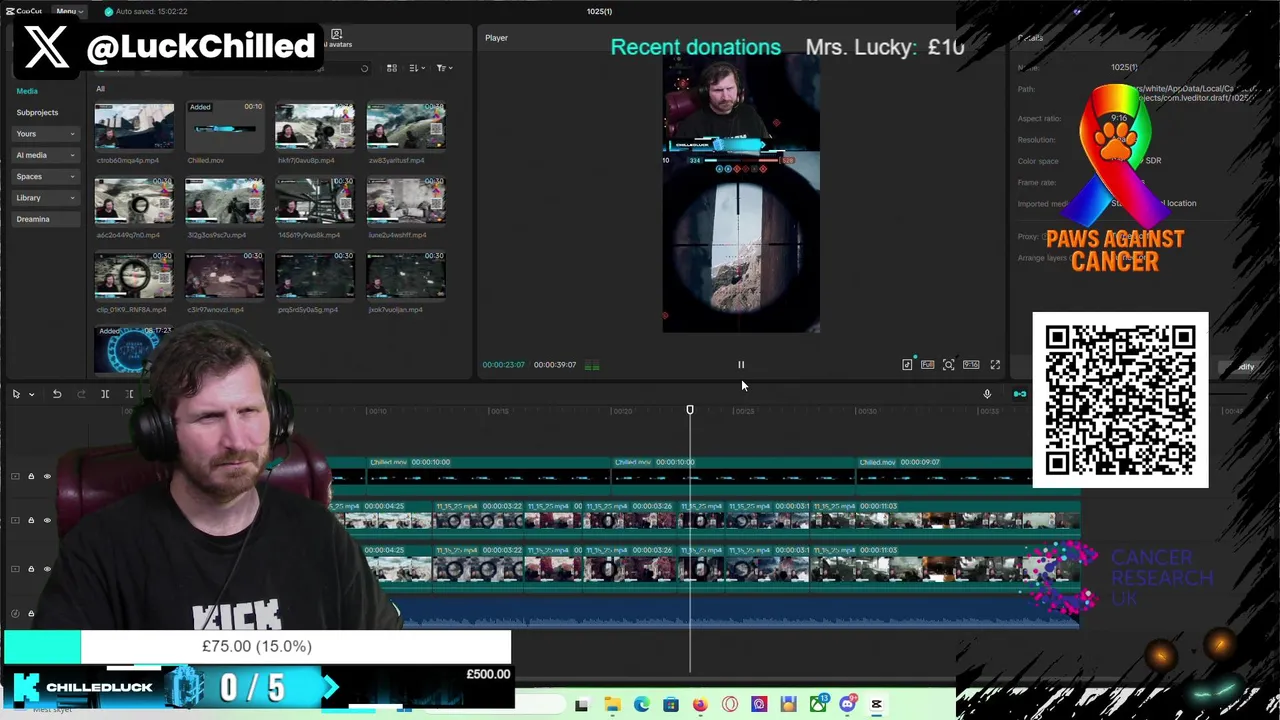Open Microsoft Edge from the taskbar
This screenshot has width=1280, height=720.
pos(641,705)
